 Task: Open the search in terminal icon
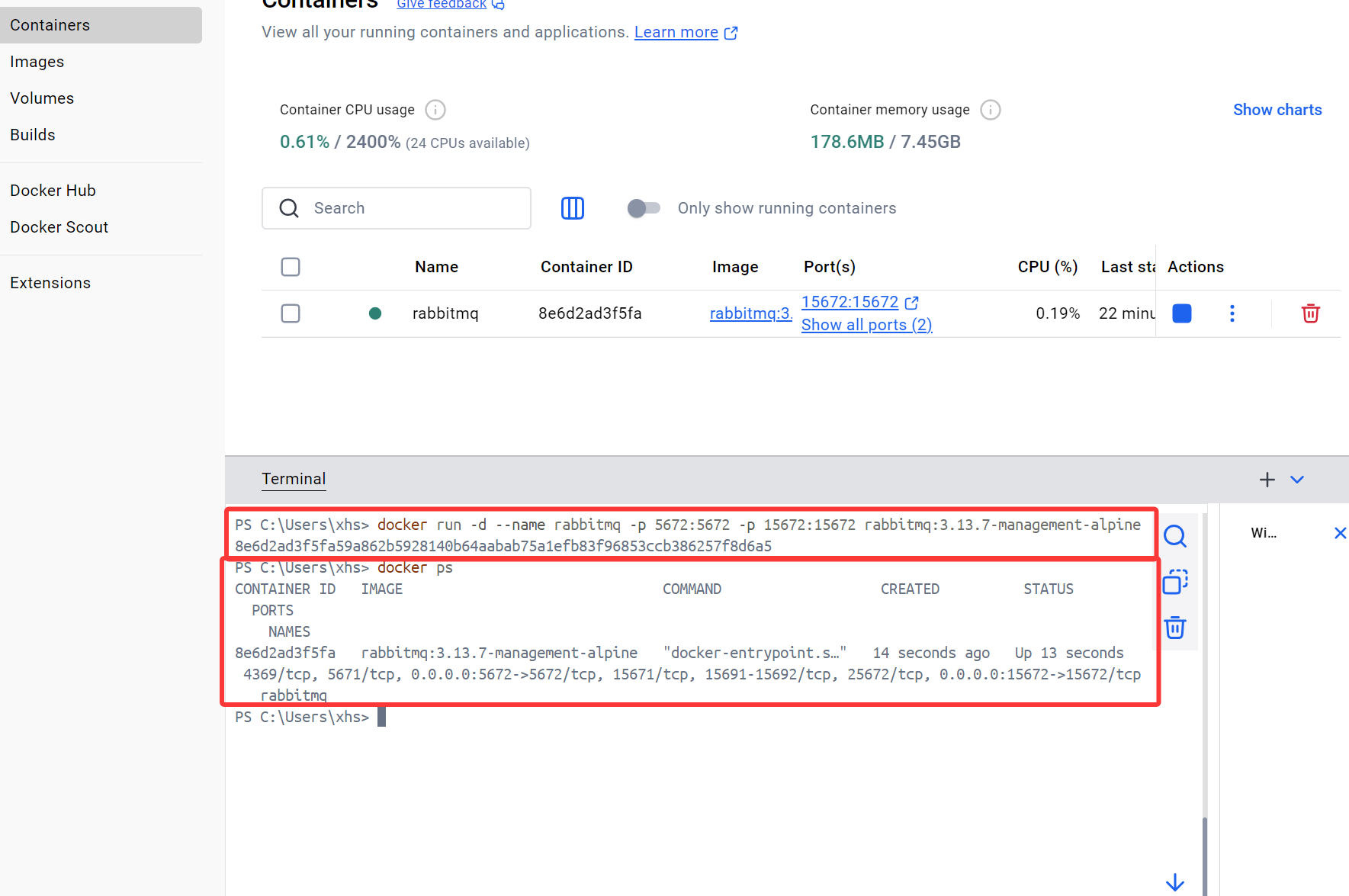click(1175, 536)
